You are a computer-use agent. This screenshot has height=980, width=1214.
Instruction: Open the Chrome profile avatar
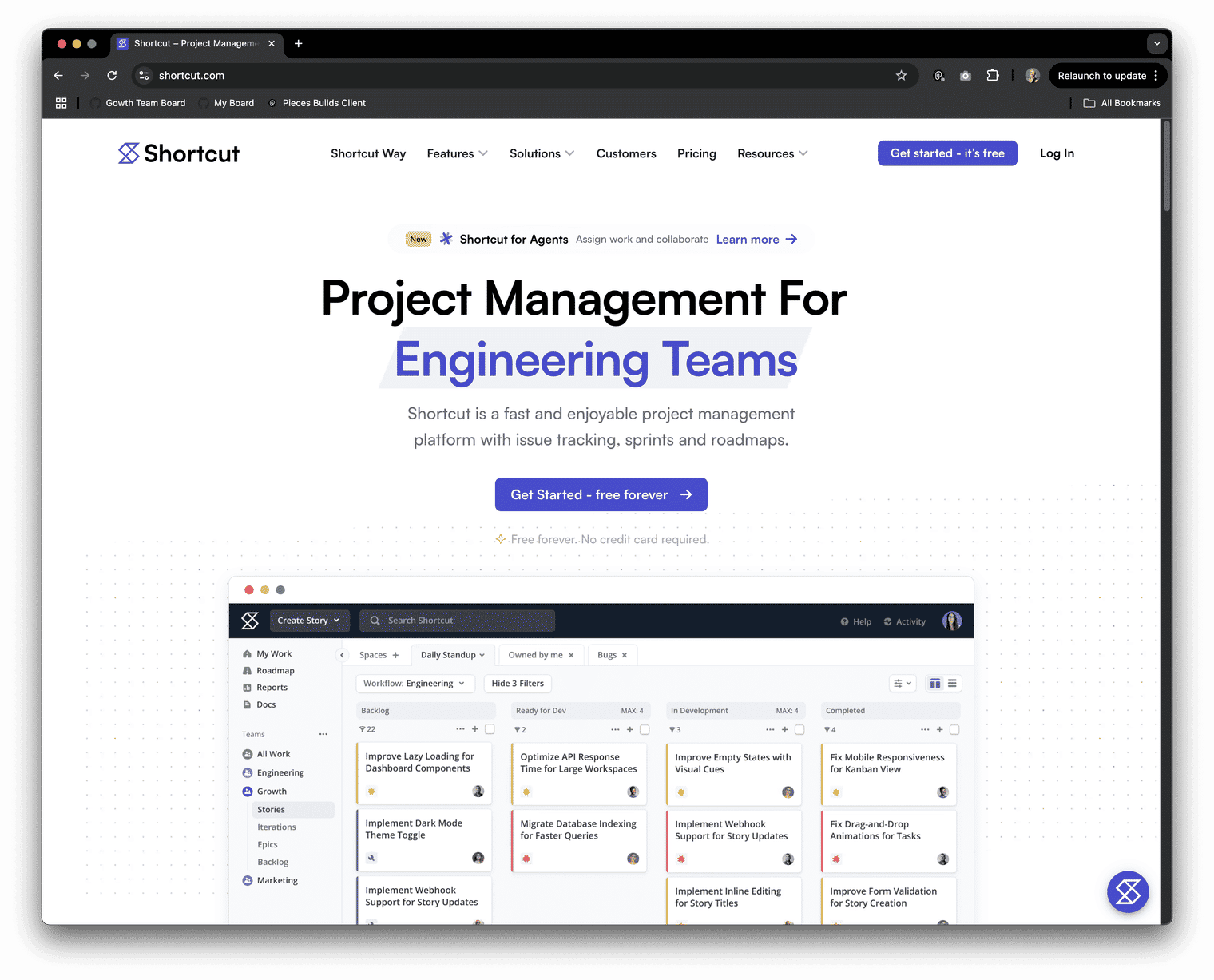pyautogui.click(x=1032, y=76)
